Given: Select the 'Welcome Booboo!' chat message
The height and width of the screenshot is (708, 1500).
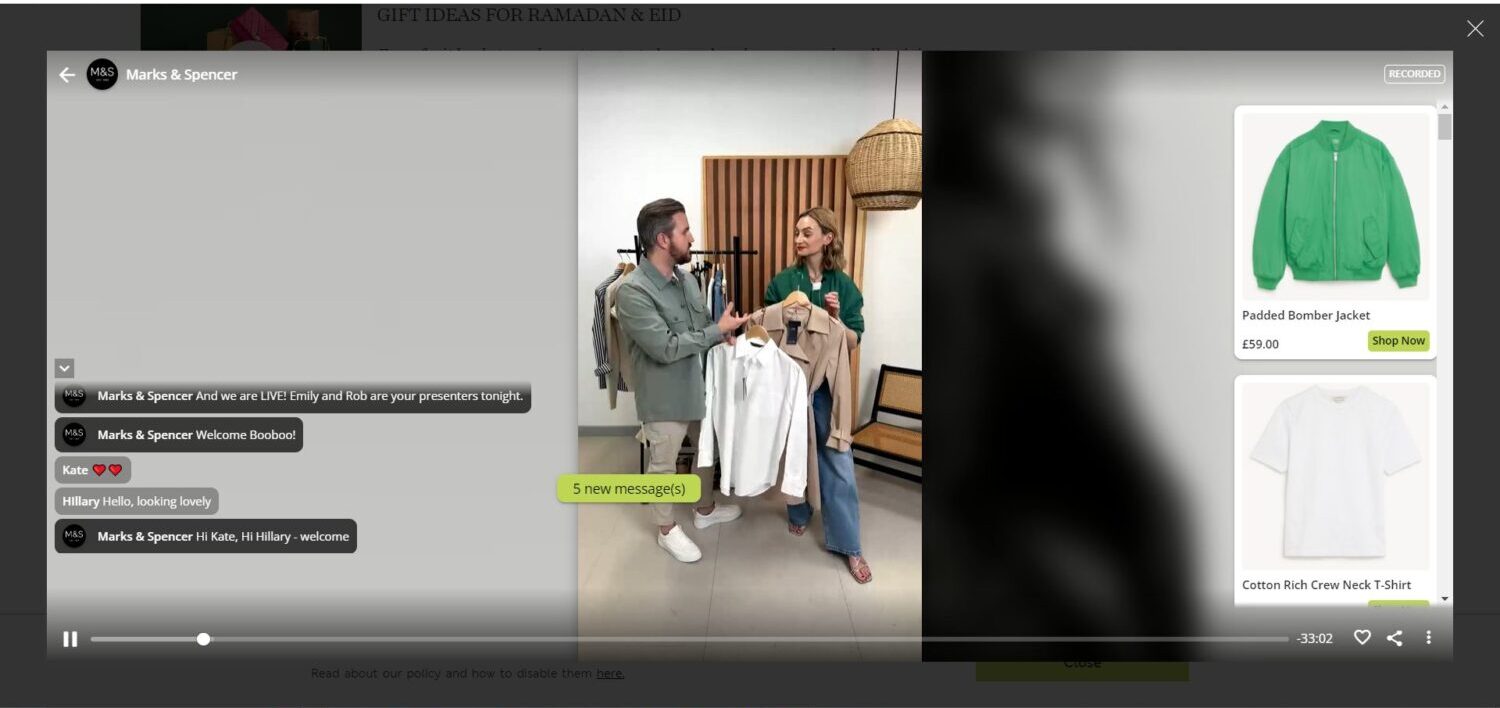Looking at the screenshot, I should [x=179, y=435].
